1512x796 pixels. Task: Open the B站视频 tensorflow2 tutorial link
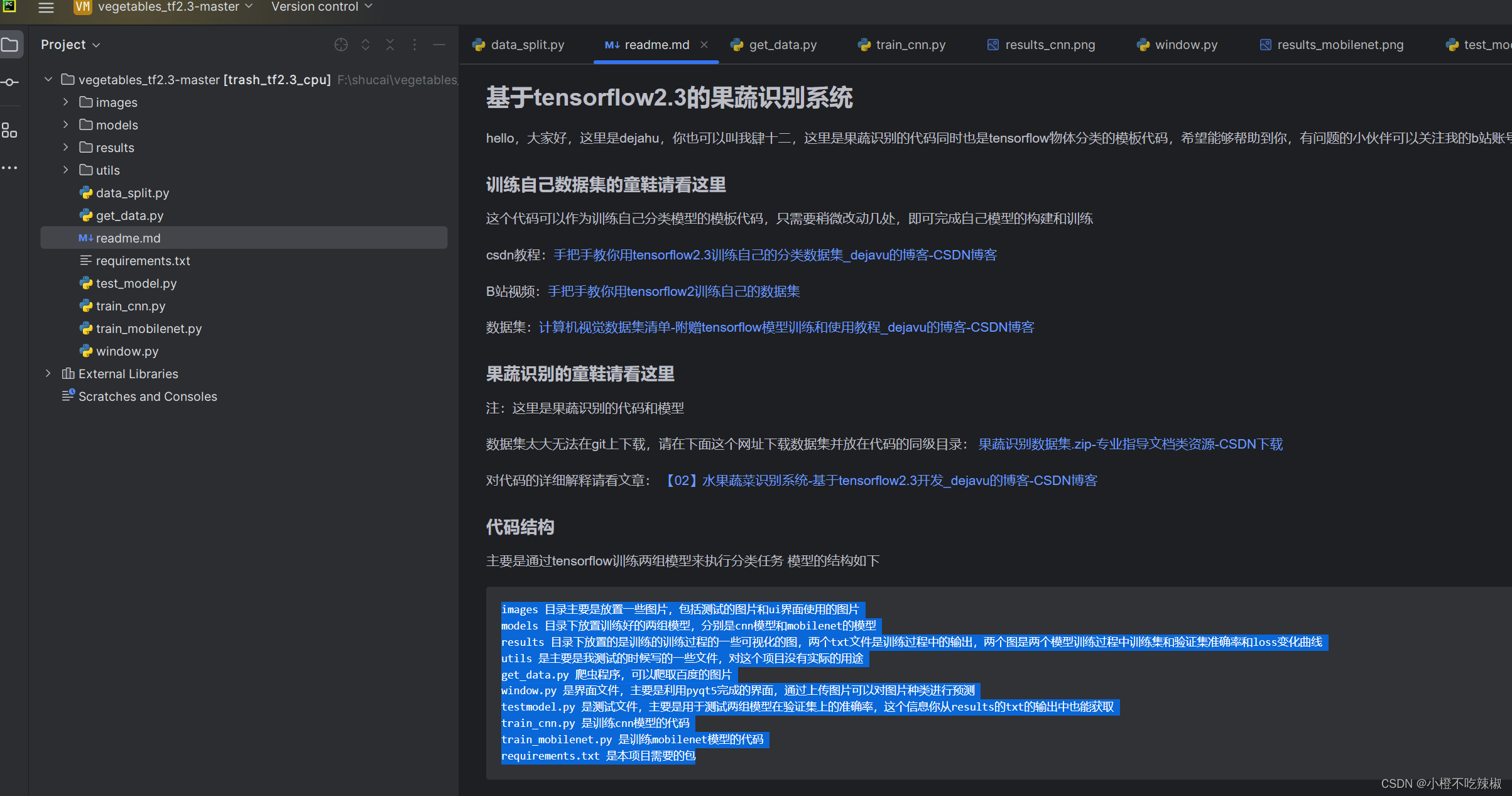pos(673,292)
